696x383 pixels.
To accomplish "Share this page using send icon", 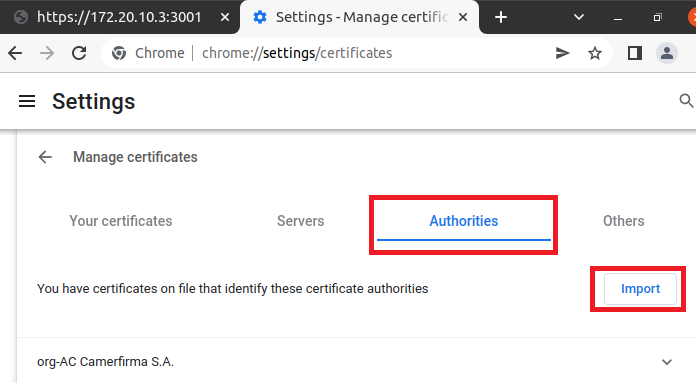I will click(x=562, y=53).
